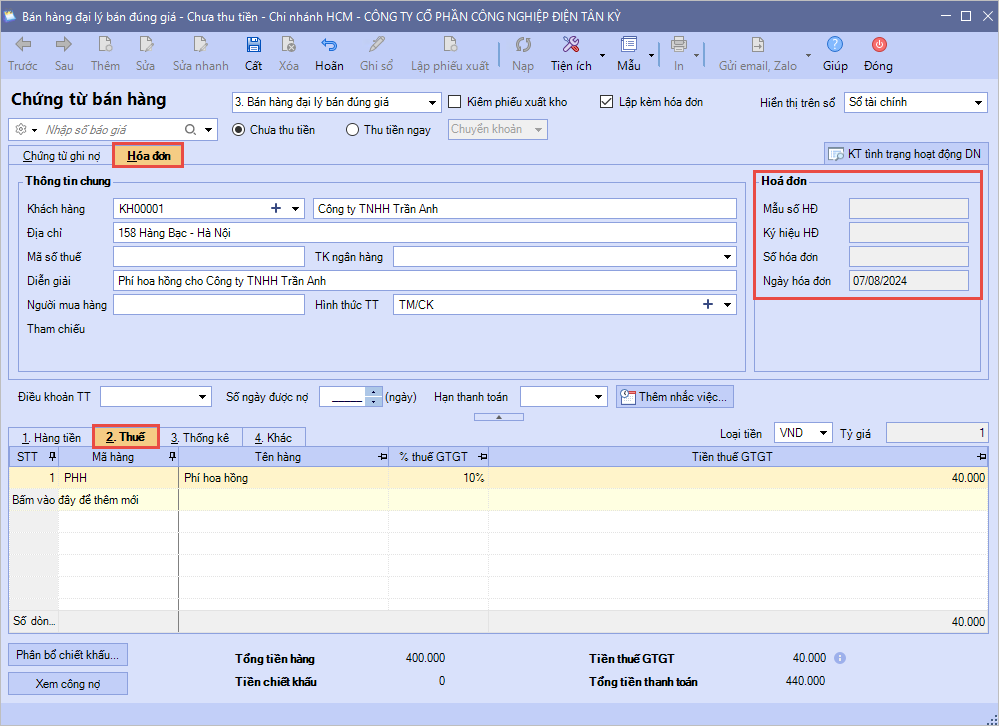The height and width of the screenshot is (726, 999).
Task: Click Xem công nợ button
Action: tap(68, 683)
